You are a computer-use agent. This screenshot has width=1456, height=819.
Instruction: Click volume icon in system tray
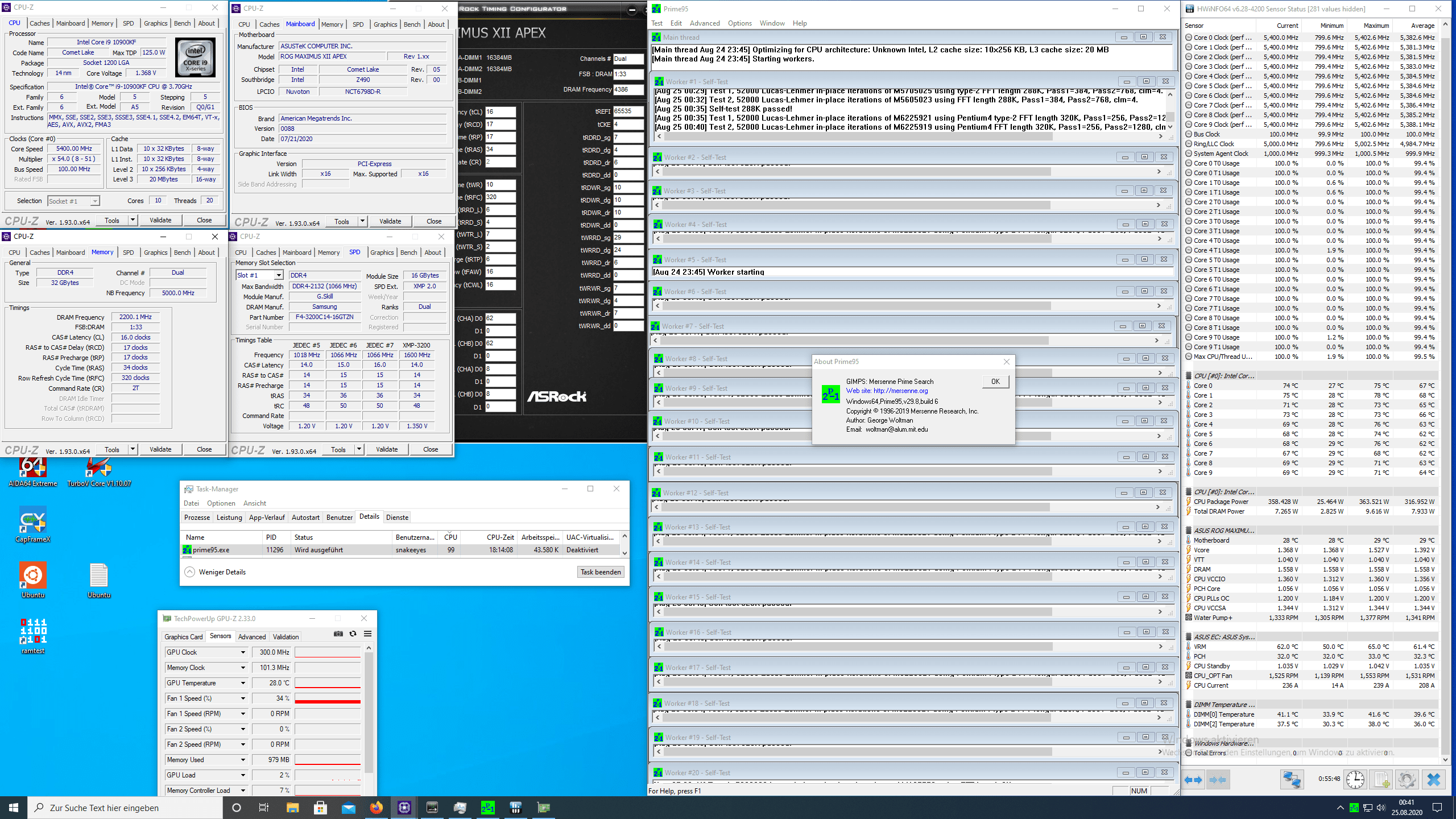click(x=1380, y=808)
